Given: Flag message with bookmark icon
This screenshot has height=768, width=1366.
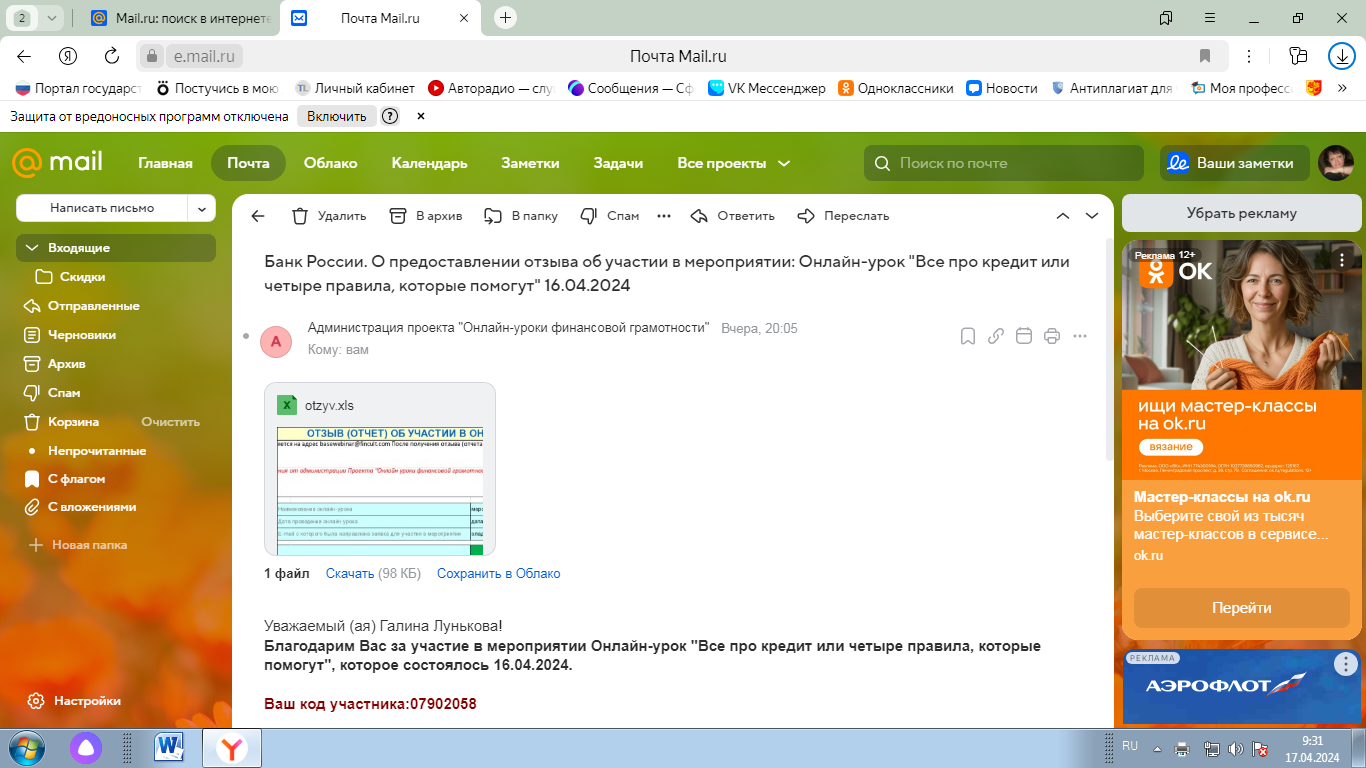Looking at the screenshot, I should pyautogui.click(x=968, y=336).
